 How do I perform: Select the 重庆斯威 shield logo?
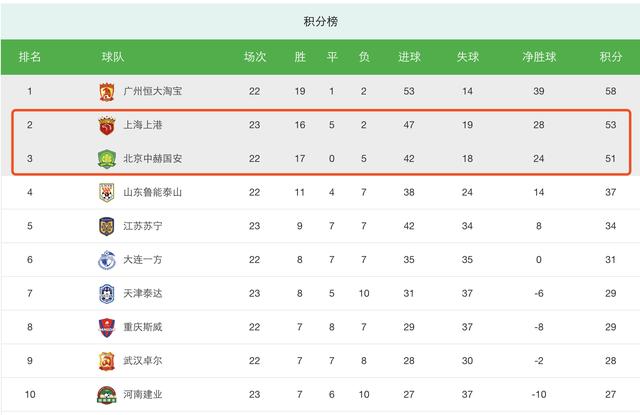(x=107, y=327)
